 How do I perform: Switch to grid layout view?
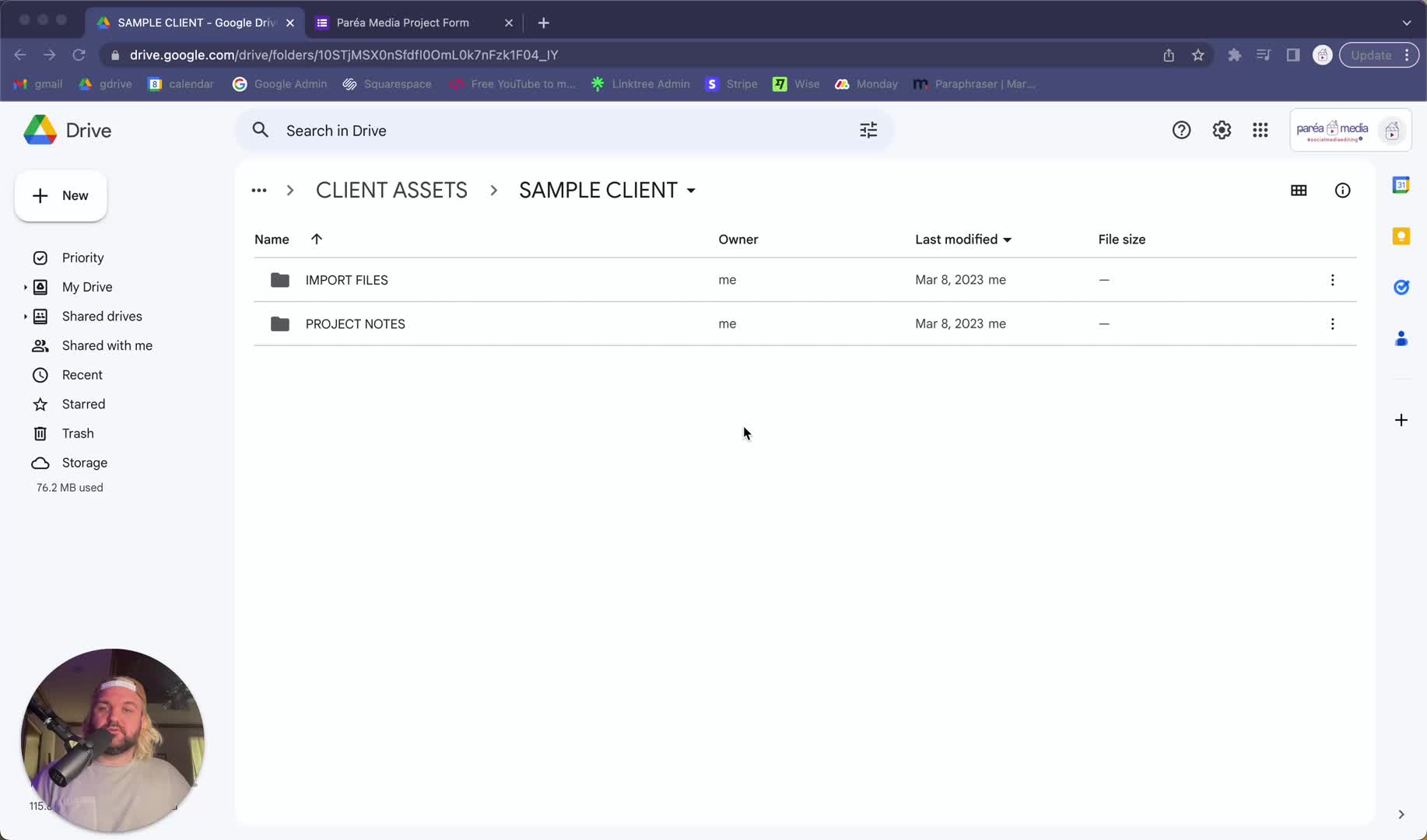(1299, 191)
